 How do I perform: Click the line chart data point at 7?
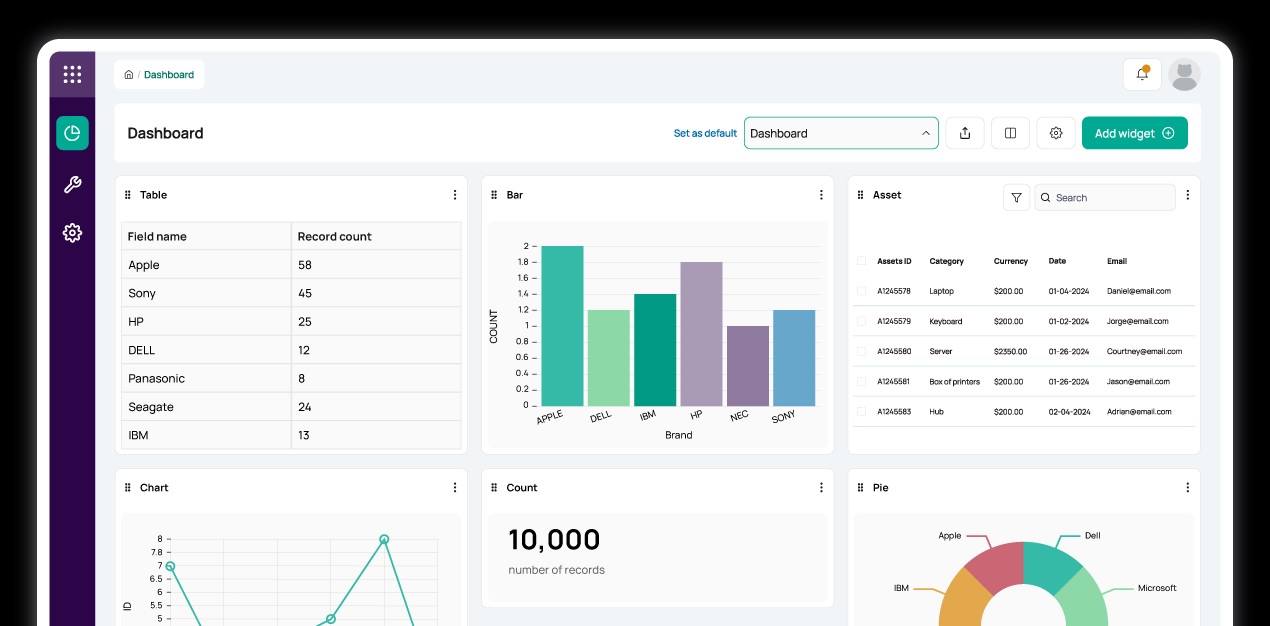click(x=170, y=566)
